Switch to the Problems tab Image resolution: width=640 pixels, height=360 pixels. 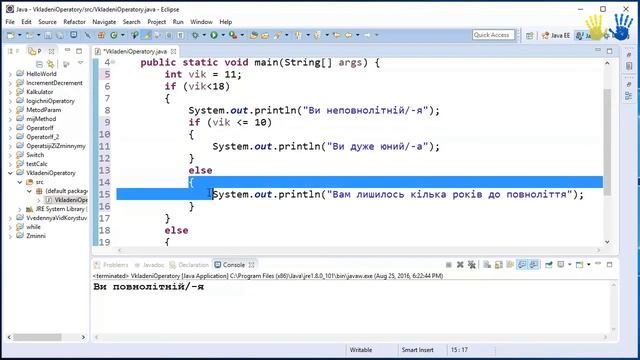111,265
